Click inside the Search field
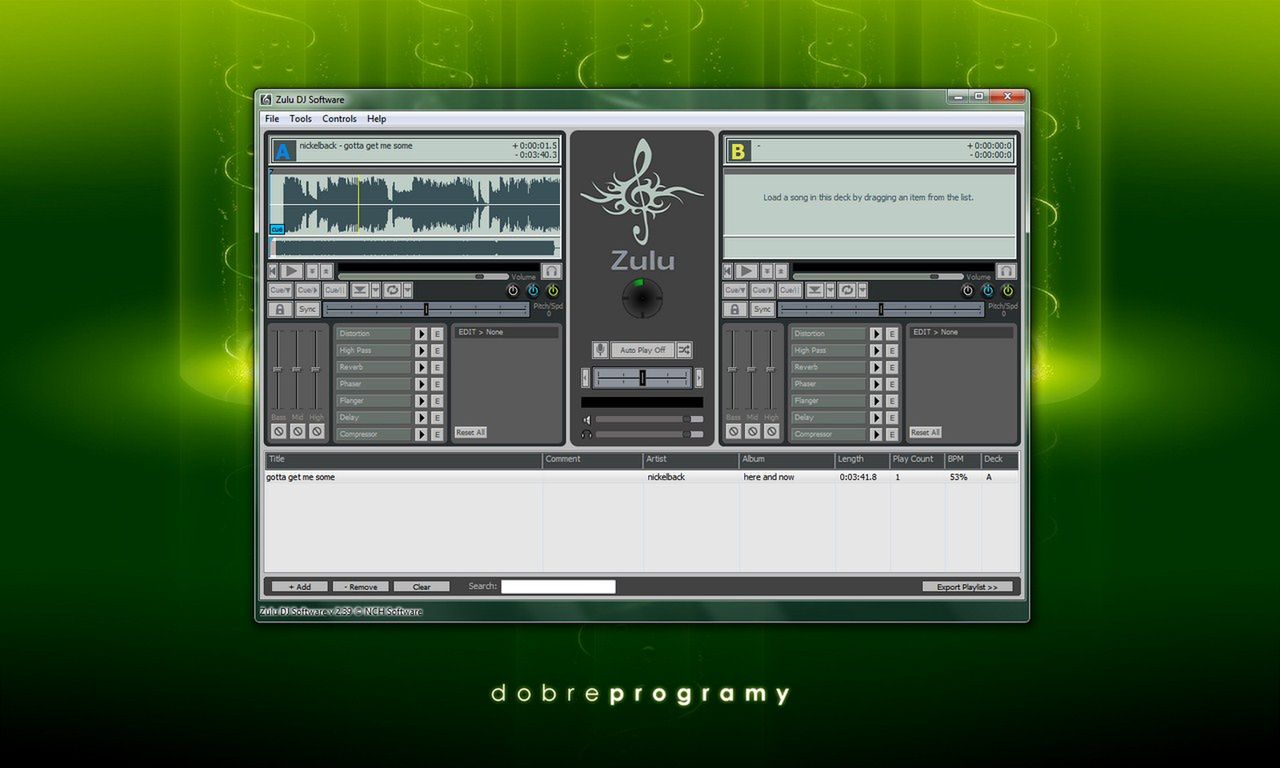This screenshot has width=1280, height=768. coord(558,587)
